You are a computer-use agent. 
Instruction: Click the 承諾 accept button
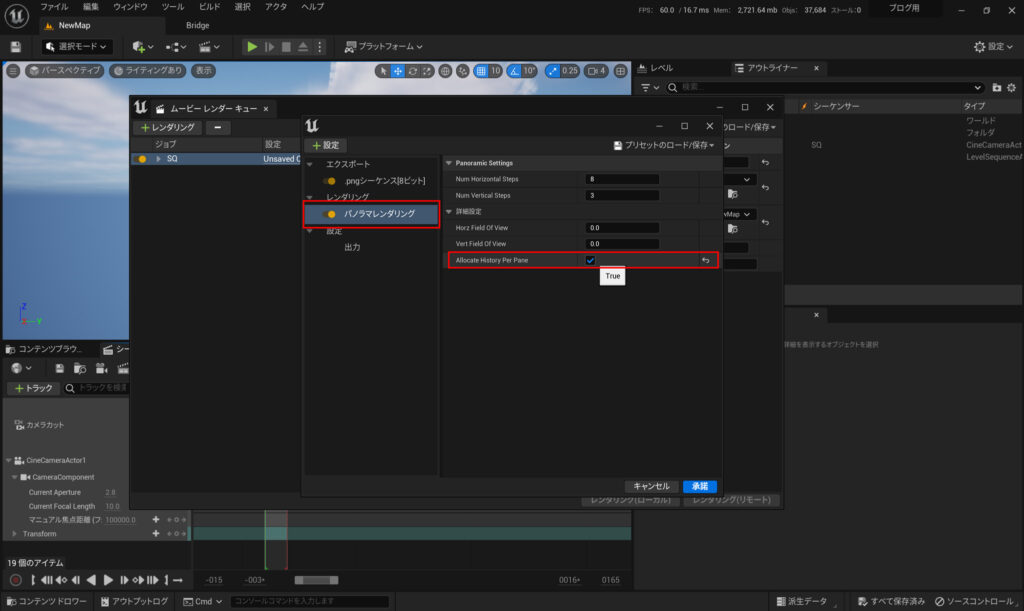pos(699,486)
